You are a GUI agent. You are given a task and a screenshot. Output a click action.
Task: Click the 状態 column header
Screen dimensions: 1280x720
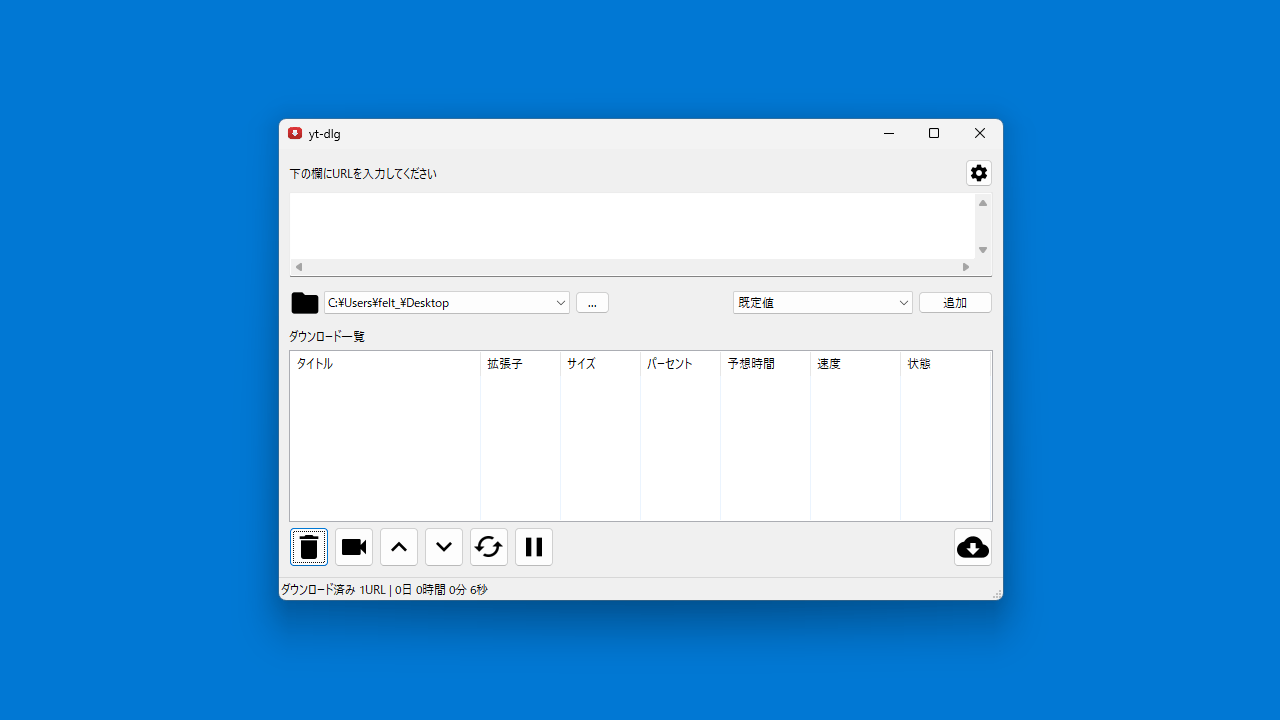coord(946,364)
